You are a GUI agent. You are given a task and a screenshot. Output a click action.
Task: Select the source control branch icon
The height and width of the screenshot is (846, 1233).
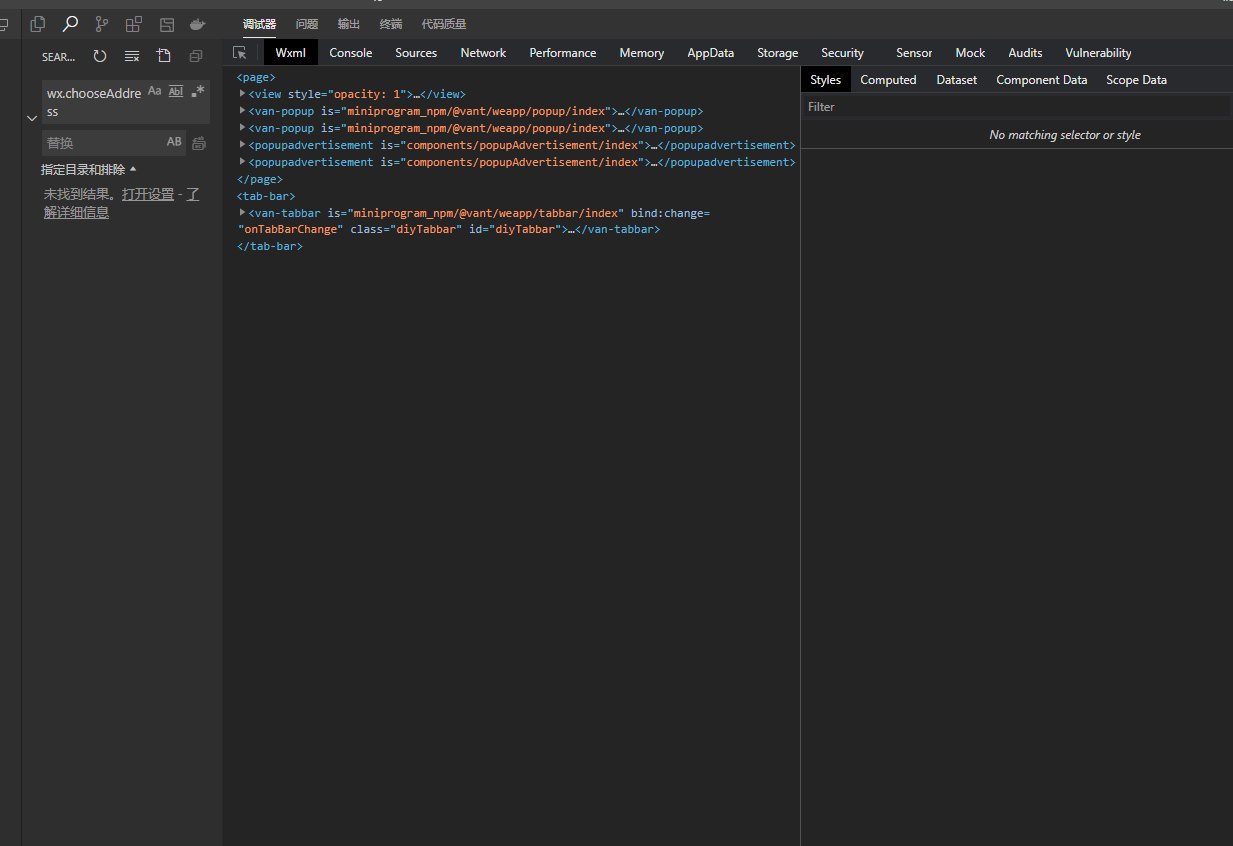(102, 24)
